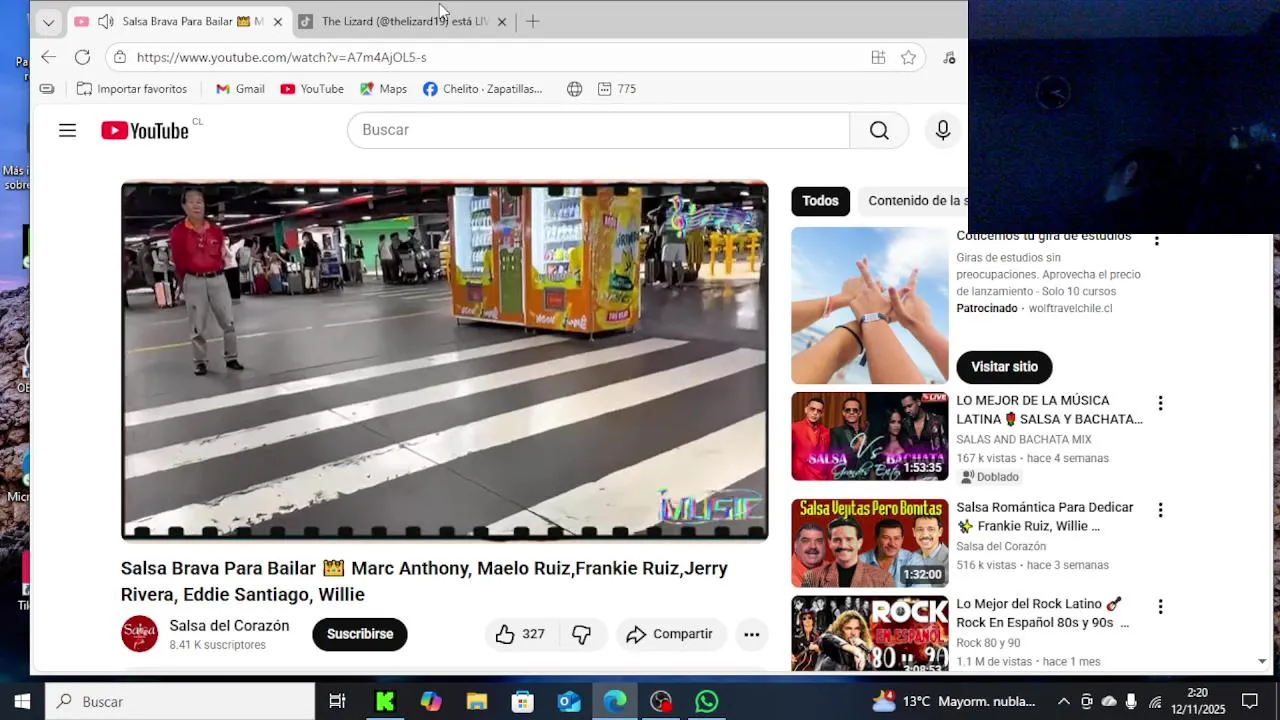The width and height of the screenshot is (1280, 720).
Task: Open options for the Wolf Travel ad
Action: 1157,241
